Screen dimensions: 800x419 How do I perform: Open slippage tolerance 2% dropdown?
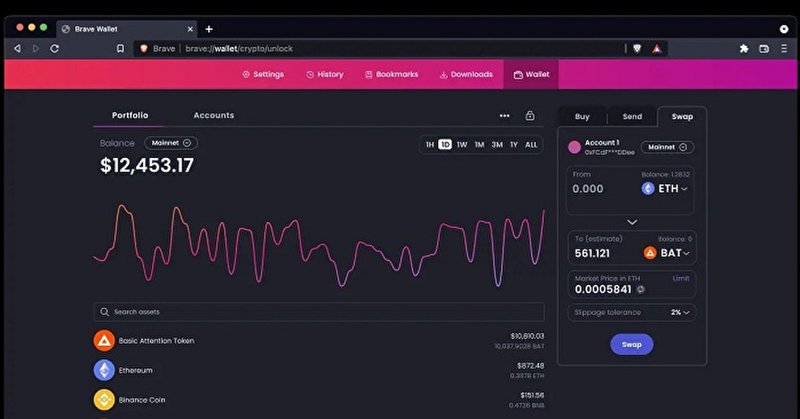click(680, 312)
